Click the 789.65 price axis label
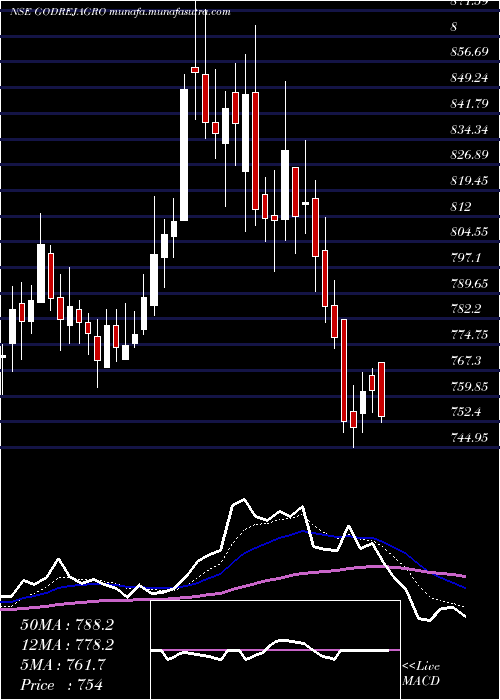The image size is (500, 700). [469, 283]
